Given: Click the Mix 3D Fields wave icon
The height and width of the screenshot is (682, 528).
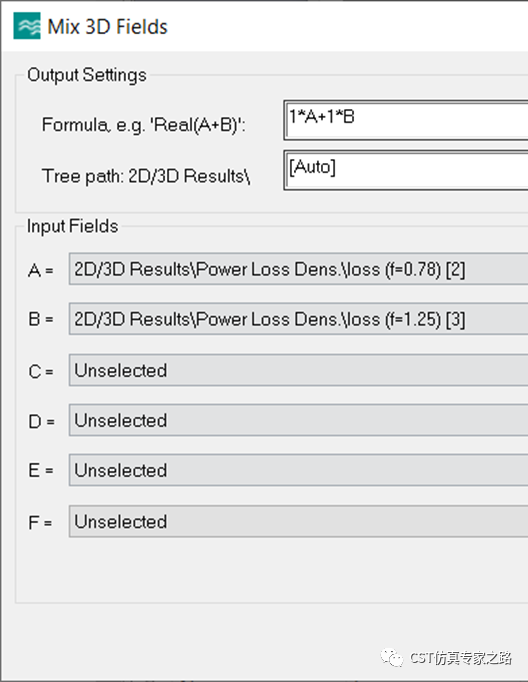Looking at the screenshot, I should click(x=27, y=26).
